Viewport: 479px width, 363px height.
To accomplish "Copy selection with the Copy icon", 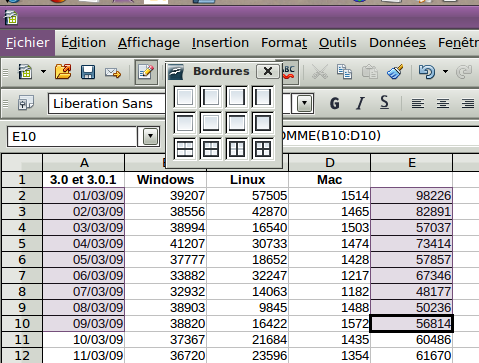I will pos(344,72).
